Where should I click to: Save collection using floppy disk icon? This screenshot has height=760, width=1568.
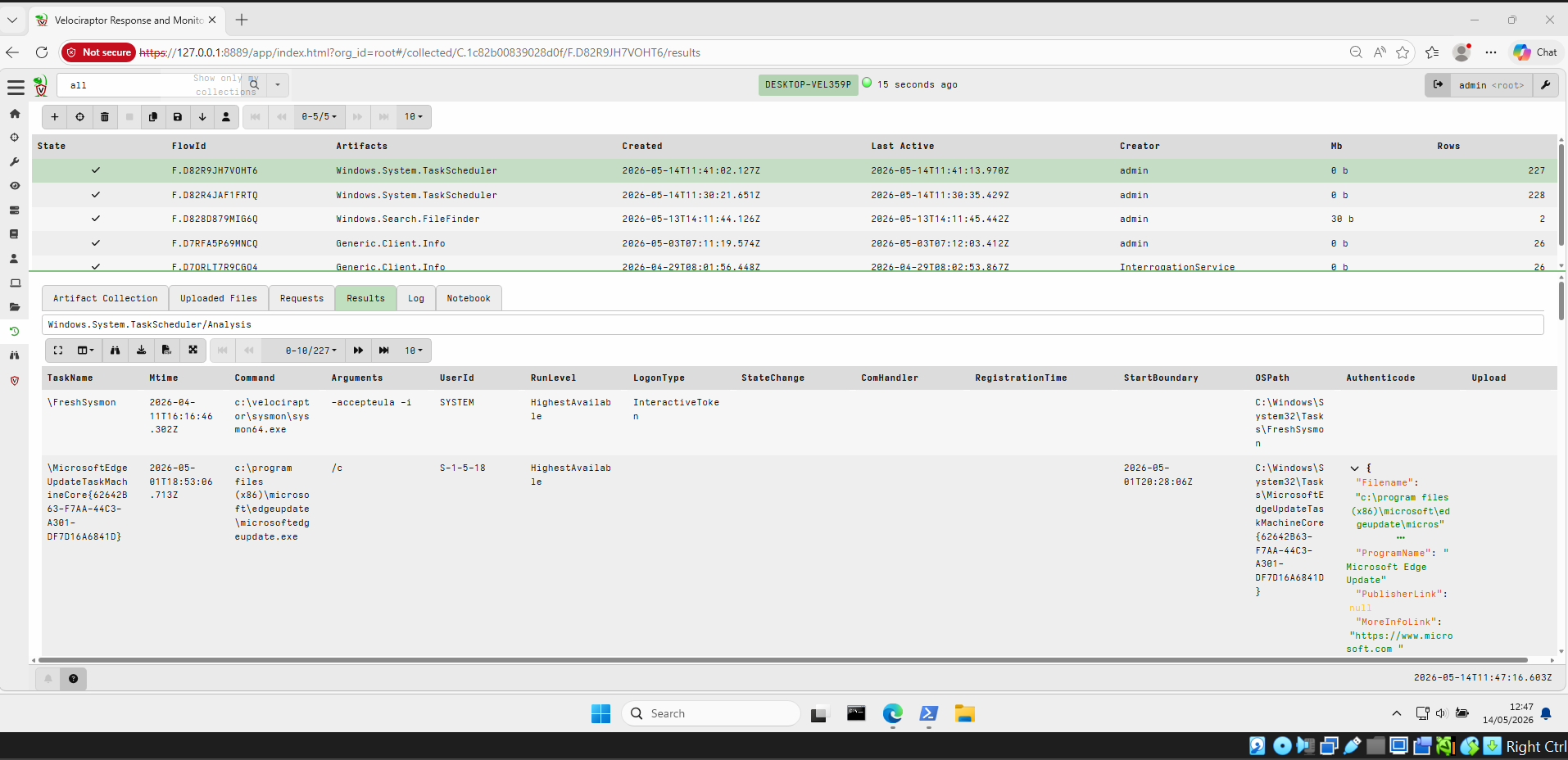pyautogui.click(x=177, y=117)
